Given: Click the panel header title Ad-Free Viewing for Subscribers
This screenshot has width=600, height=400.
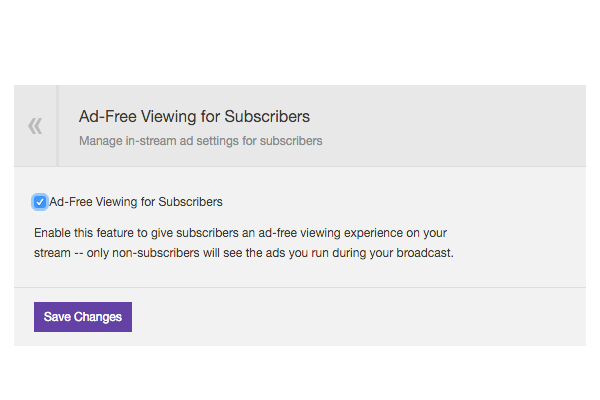Looking at the screenshot, I should click(194, 116).
